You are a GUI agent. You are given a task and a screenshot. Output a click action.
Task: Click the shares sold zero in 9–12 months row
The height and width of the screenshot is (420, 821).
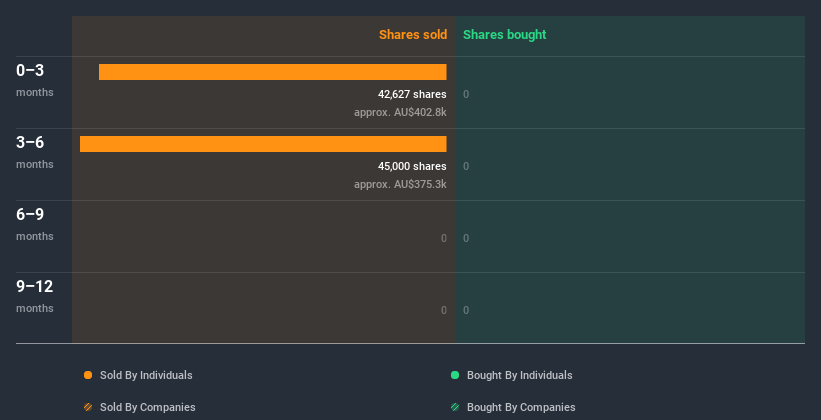(x=443, y=310)
